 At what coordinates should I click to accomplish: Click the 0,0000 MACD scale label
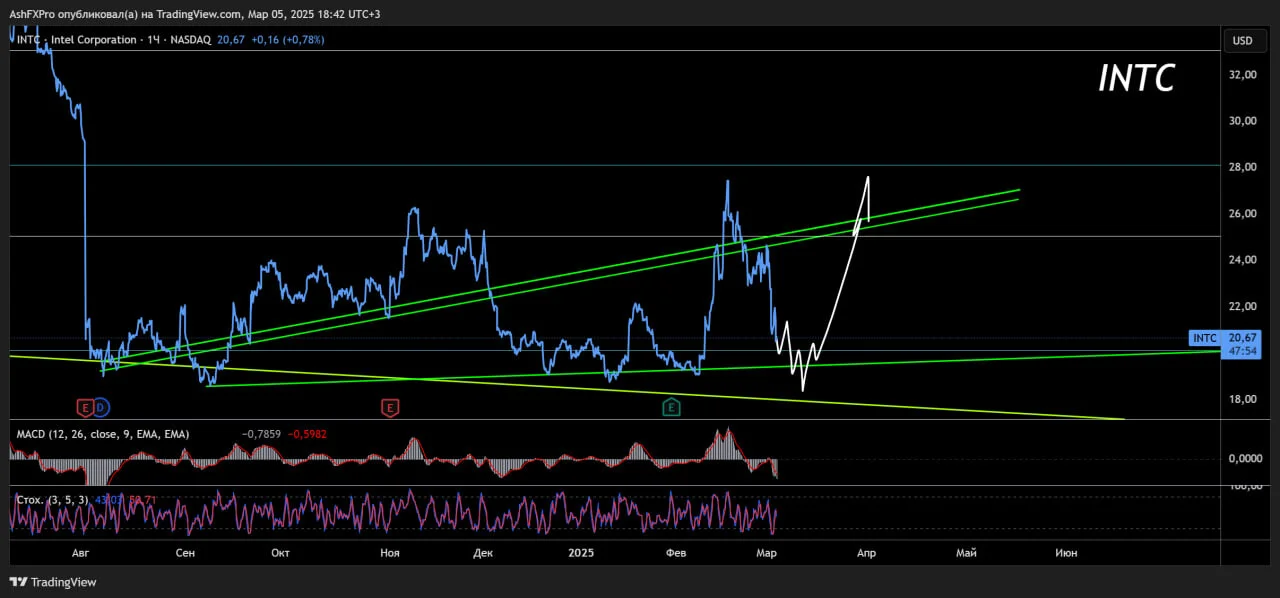tap(1245, 458)
